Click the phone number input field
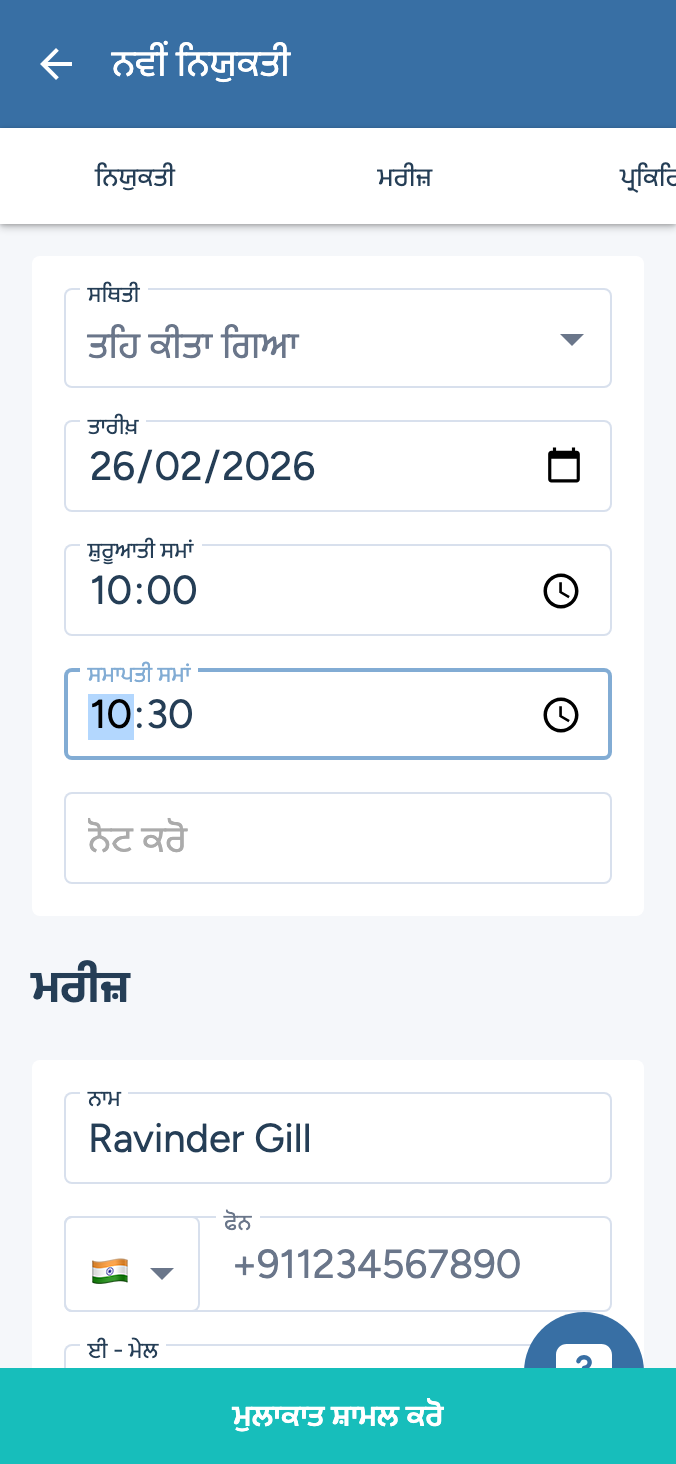This screenshot has height=1464, width=676. [x=405, y=1265]
